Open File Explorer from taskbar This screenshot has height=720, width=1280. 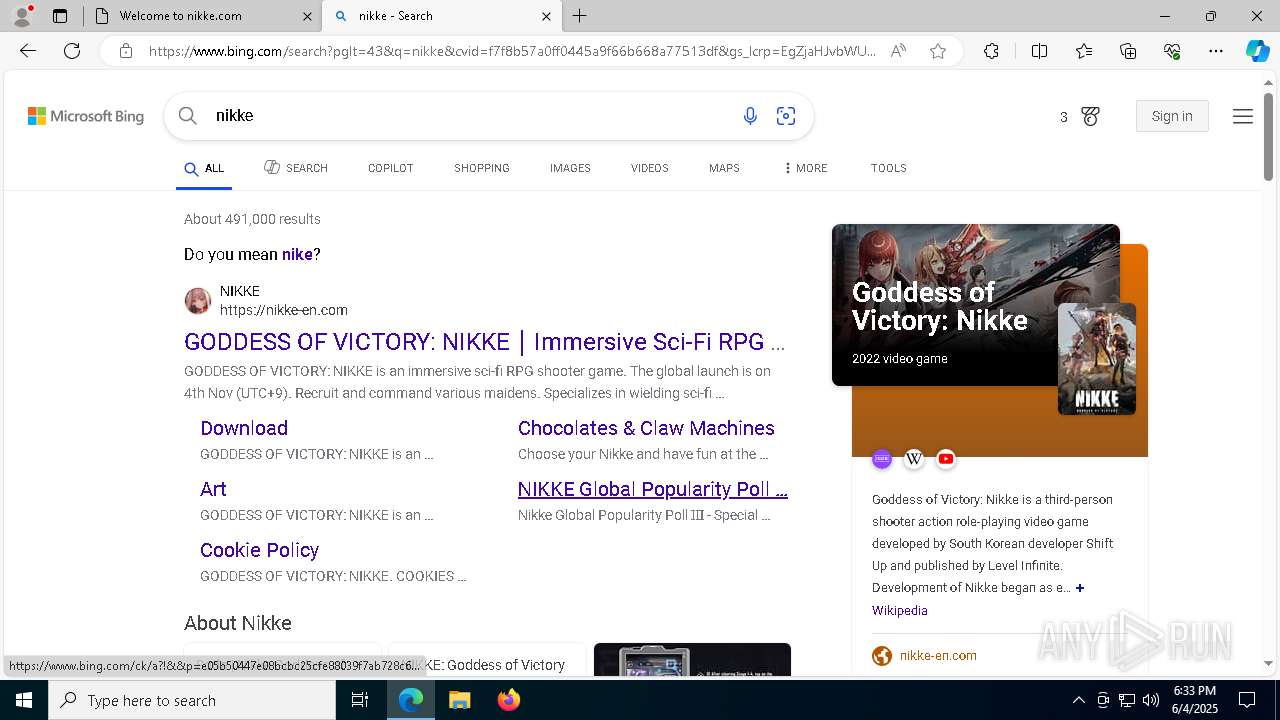coord(459,700)
